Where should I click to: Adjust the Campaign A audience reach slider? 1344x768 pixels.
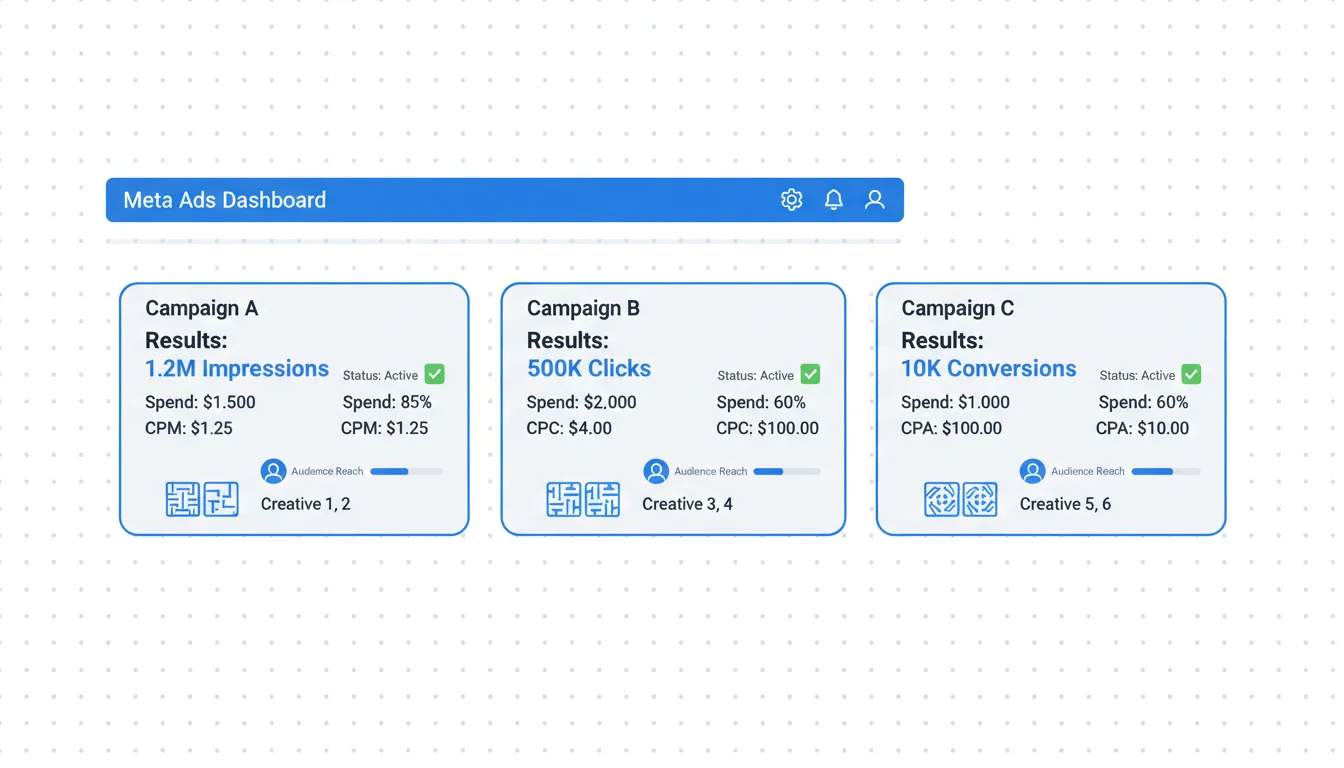[x=406, y=471]
